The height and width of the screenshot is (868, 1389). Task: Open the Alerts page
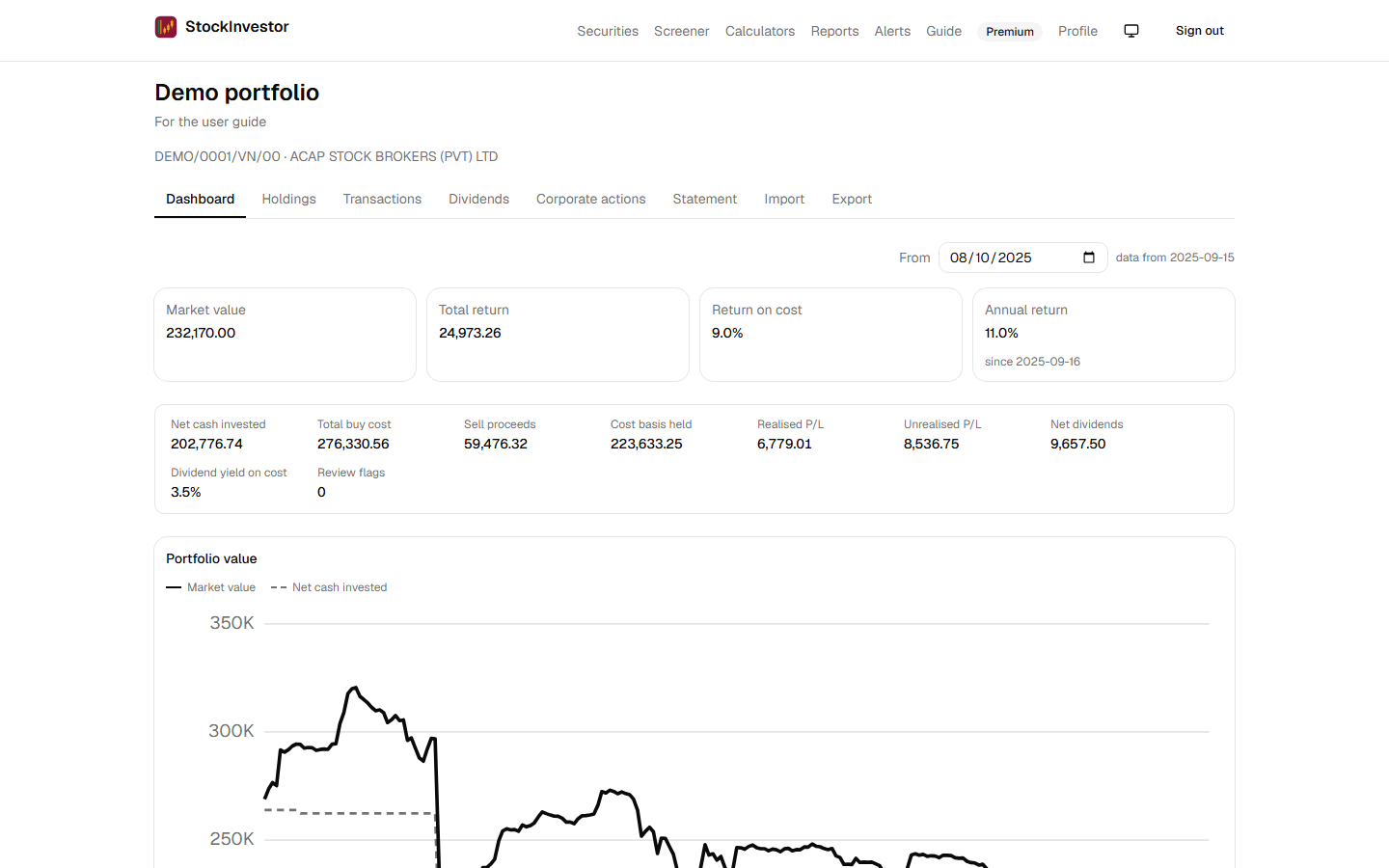(892, 31)
